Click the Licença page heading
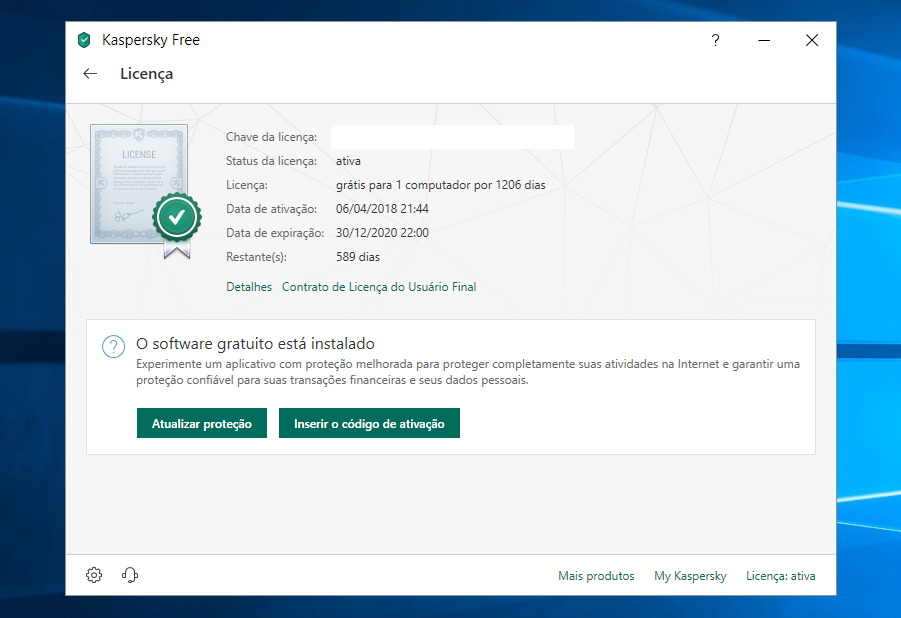 (x=147, y=74)
